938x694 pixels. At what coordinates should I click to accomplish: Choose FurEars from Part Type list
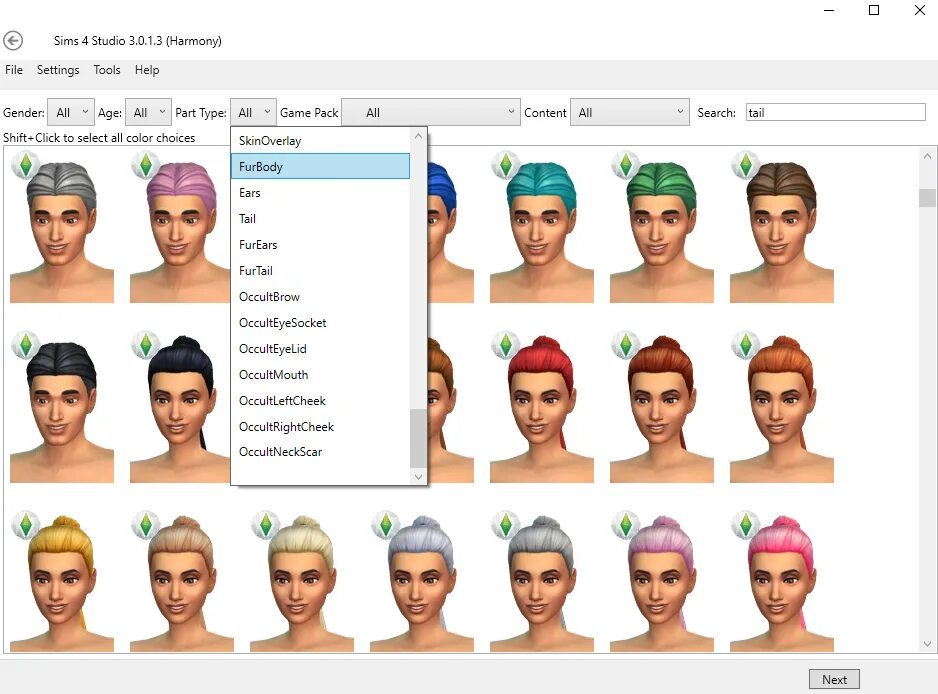[320, 245]
